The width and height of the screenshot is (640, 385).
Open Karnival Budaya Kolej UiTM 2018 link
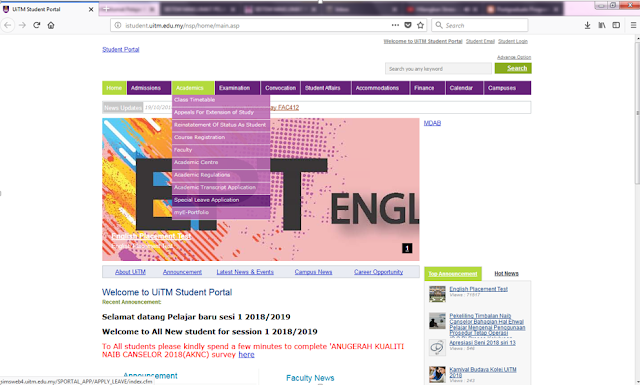[x=483, y=372]
